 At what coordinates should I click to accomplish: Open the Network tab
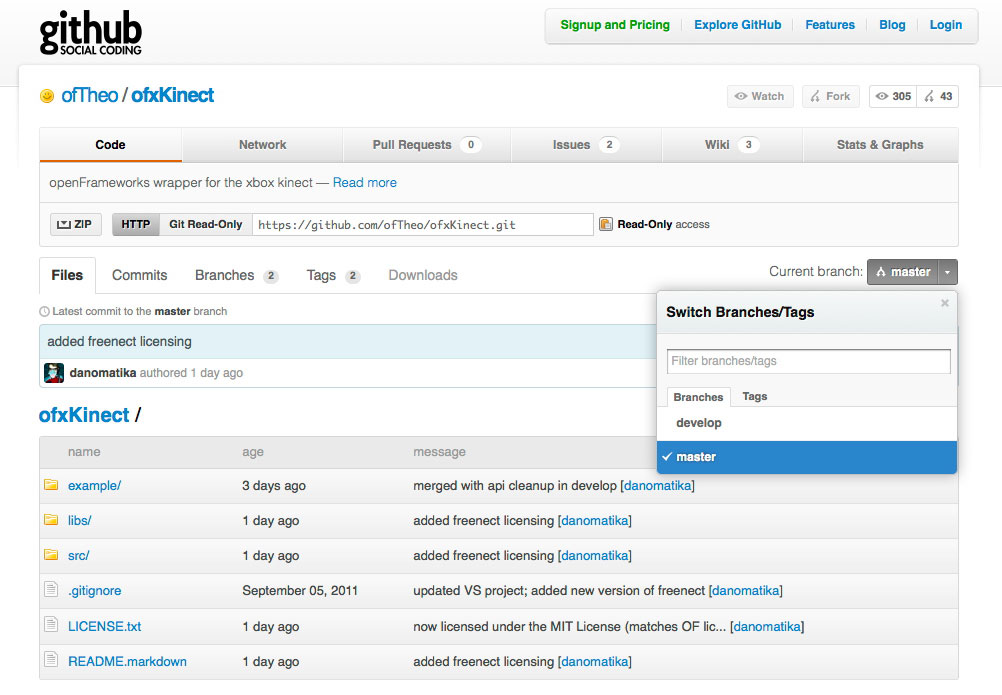click(263, 145)
